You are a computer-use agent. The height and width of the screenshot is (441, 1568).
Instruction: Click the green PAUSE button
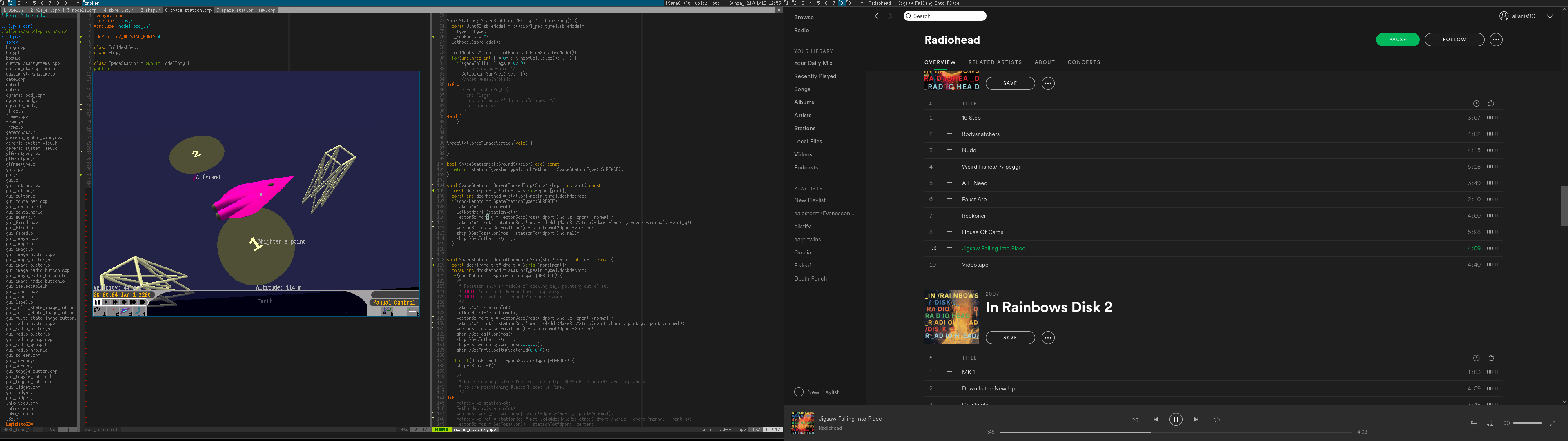click(1398, 40)
